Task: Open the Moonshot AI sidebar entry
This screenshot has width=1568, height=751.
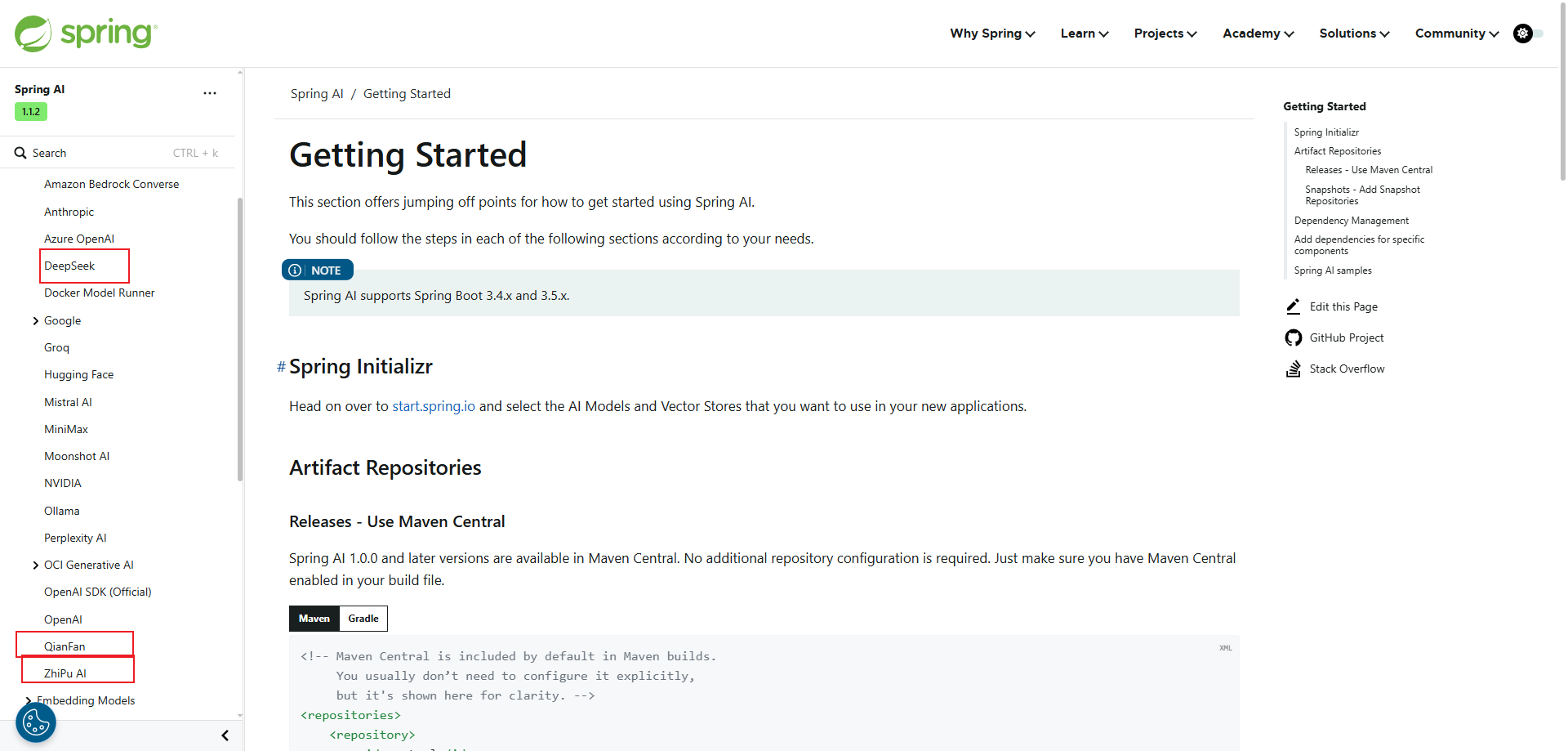Action: [77, 457]
